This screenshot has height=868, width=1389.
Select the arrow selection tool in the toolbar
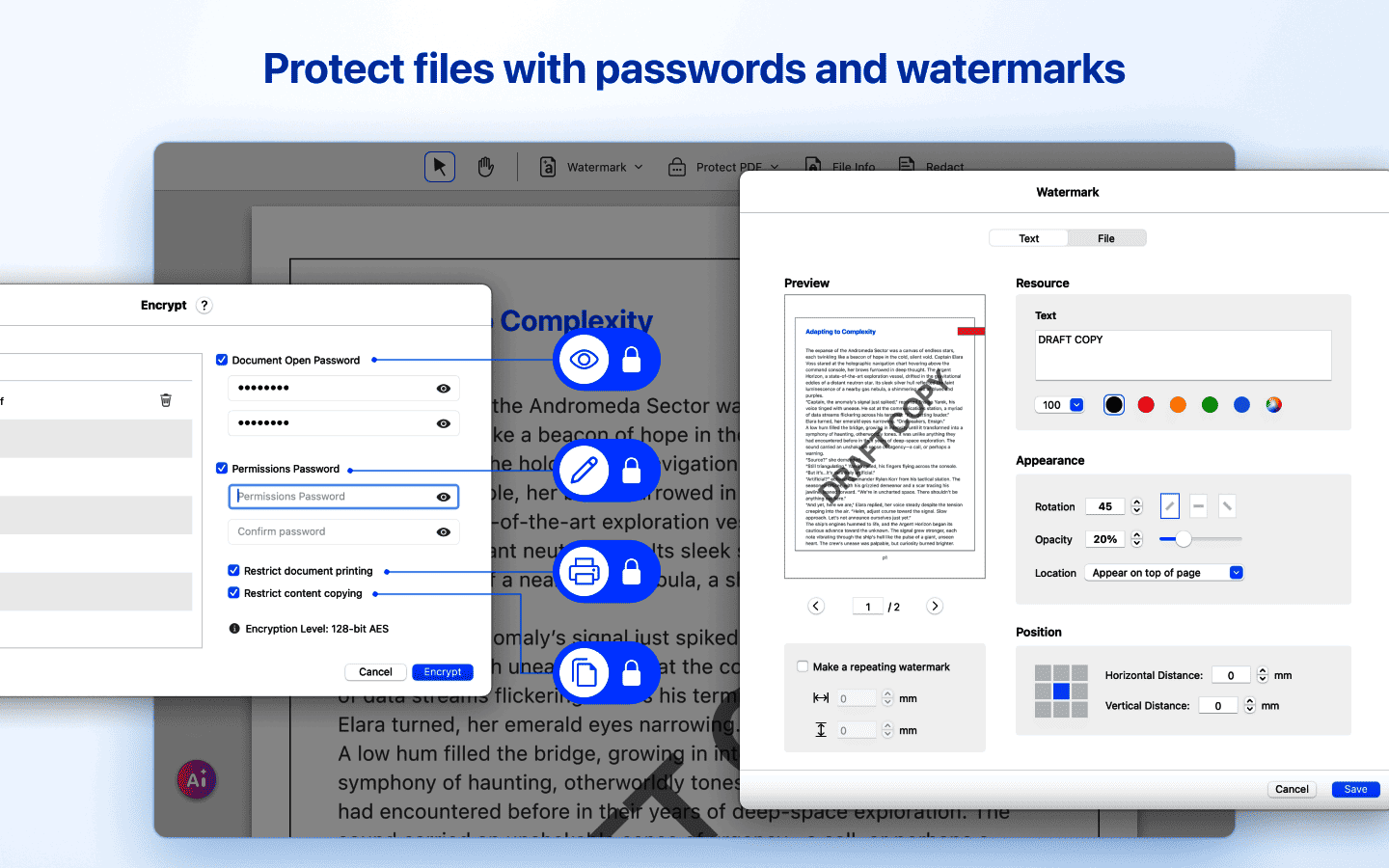[439, 166]
